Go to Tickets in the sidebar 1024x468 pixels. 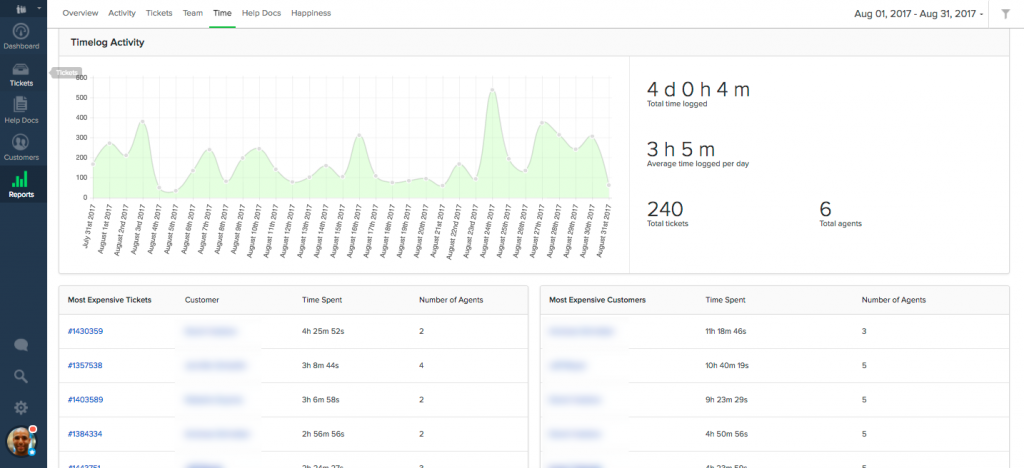[x=21, y=72]
